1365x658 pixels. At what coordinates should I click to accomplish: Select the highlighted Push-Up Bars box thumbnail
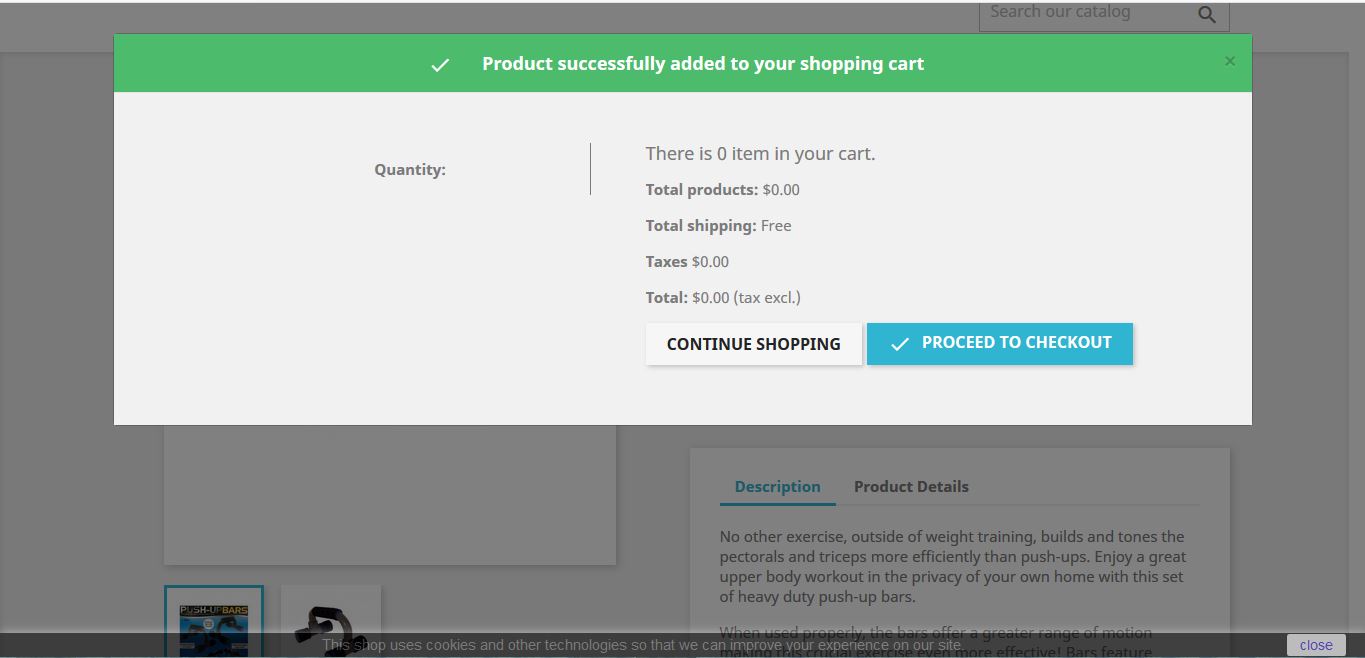[213, 622]
